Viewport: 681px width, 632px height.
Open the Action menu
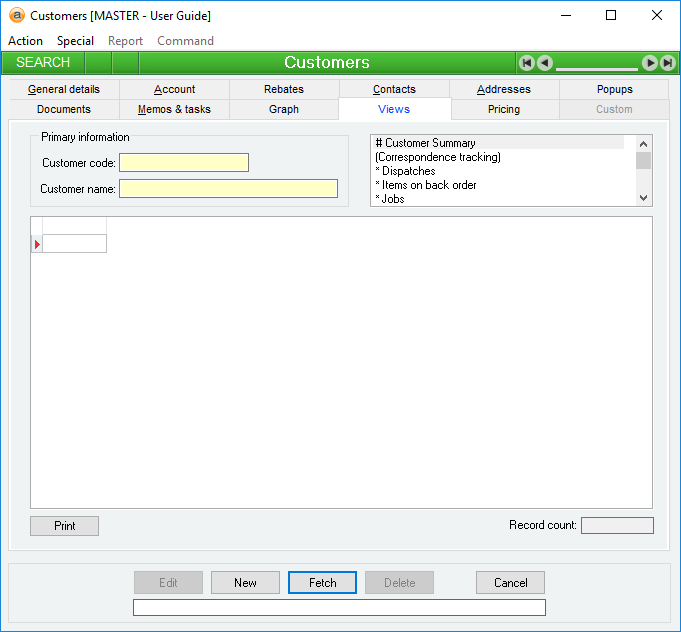coord(25,41)
